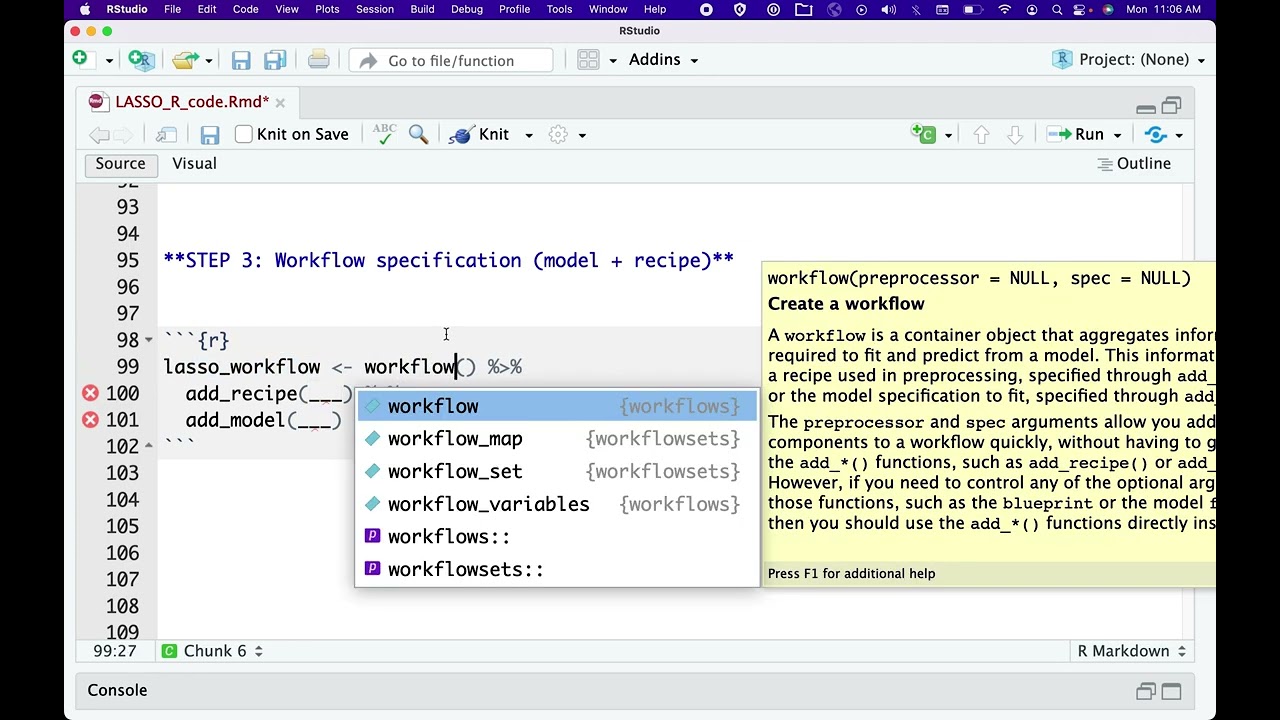Expand the recent files dropdown arrow
Image resolution: width=1280 pixels, height=720 pixels.
pos(208,61)
